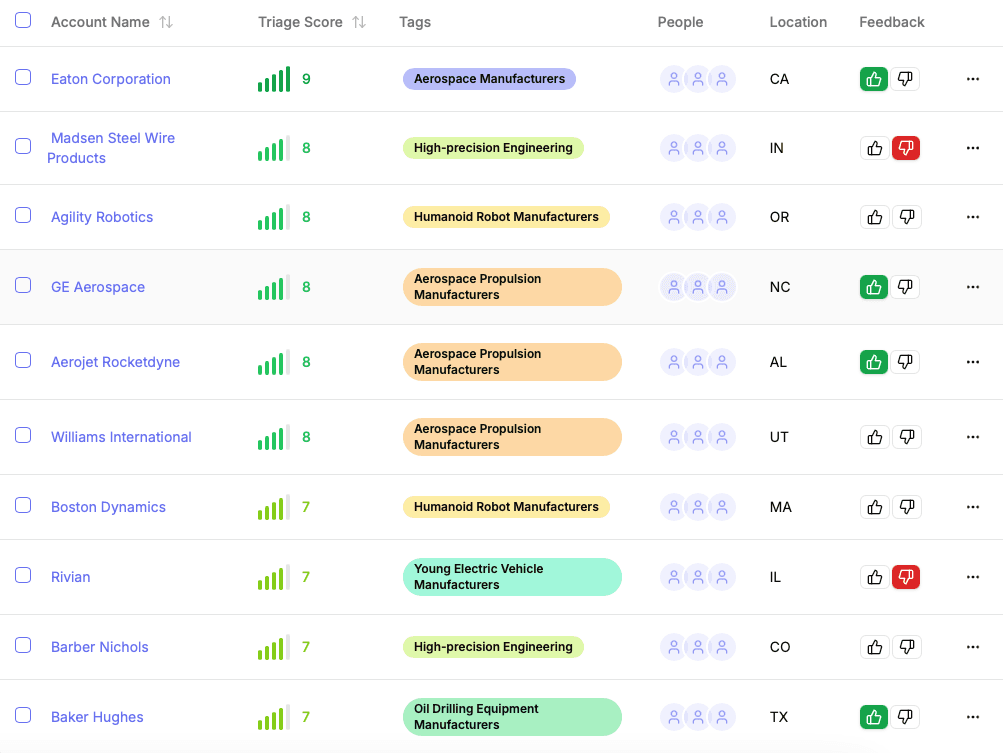Click the green thumbs-up on Eaton Corporation
This screenshot has height=753, width=1003.
coord(873,78)
